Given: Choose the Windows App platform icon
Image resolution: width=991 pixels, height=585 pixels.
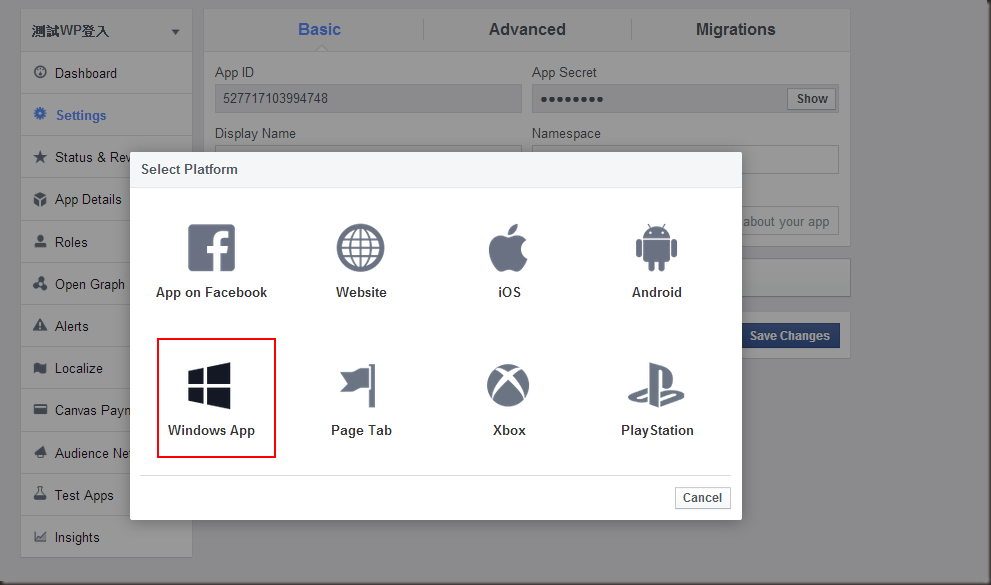Looking at the screenshot, I should click(209, 385).
